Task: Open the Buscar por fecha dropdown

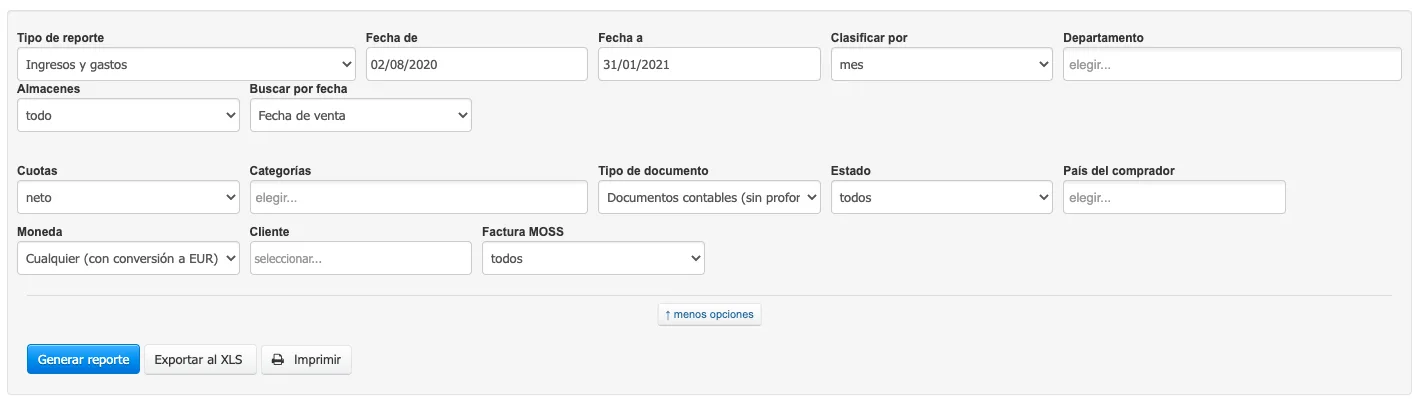Action: 360,115
